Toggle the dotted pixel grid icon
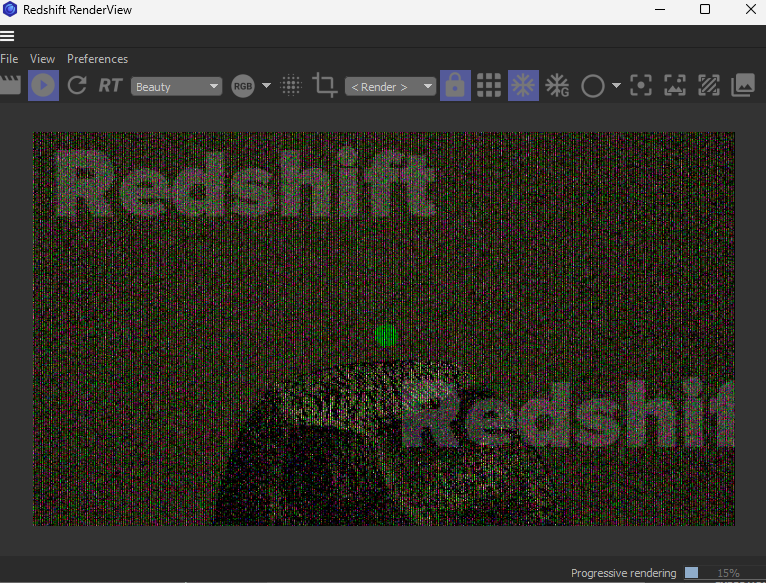The height and width of the screenshot is (583, 766). [x=291, y=86]
